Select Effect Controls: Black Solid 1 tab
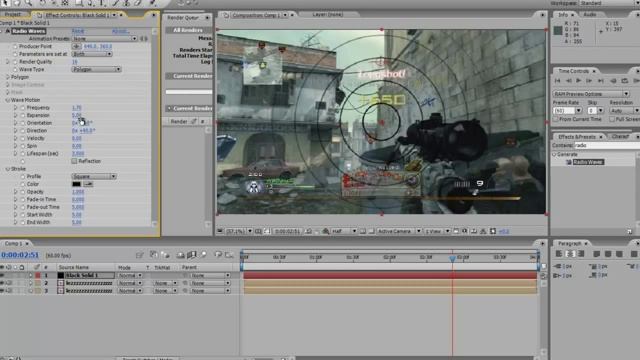Viewport: 640px width, 360px height. coord(77,15)
